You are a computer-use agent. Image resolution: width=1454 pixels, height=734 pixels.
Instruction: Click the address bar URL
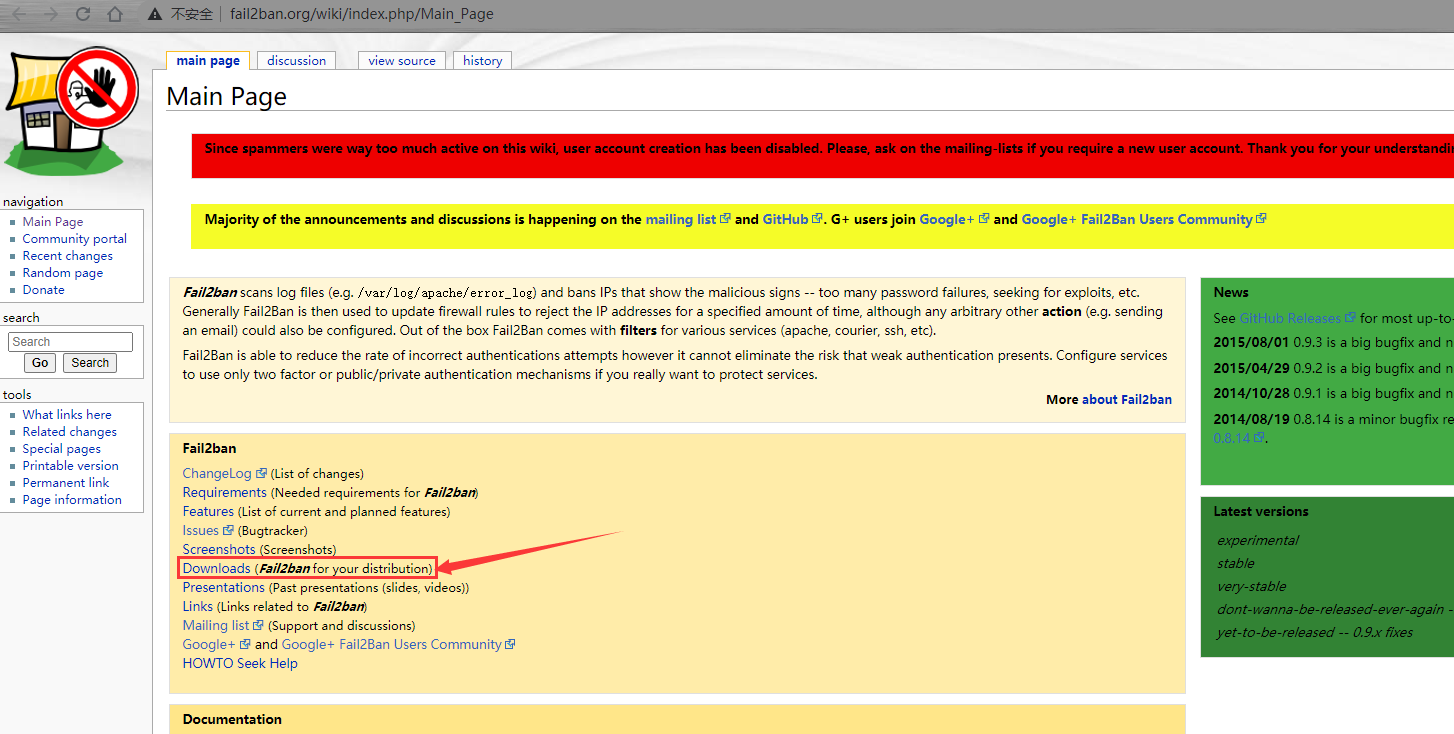point(360,14)
